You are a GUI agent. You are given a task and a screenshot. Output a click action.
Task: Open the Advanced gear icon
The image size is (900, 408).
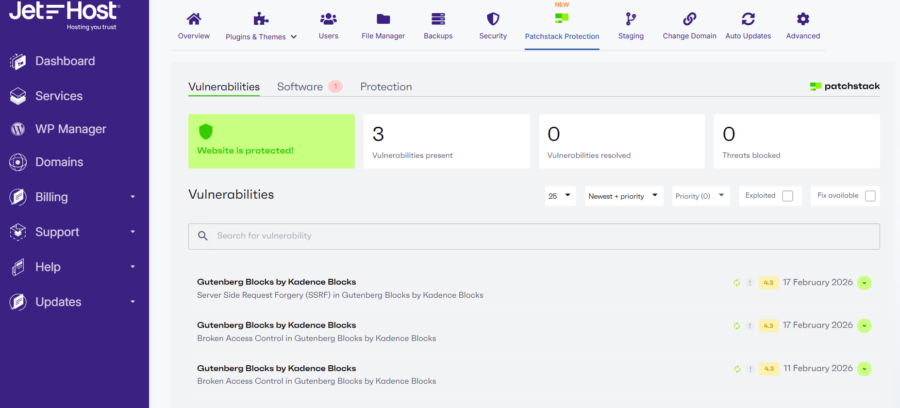tap(803, 19)
